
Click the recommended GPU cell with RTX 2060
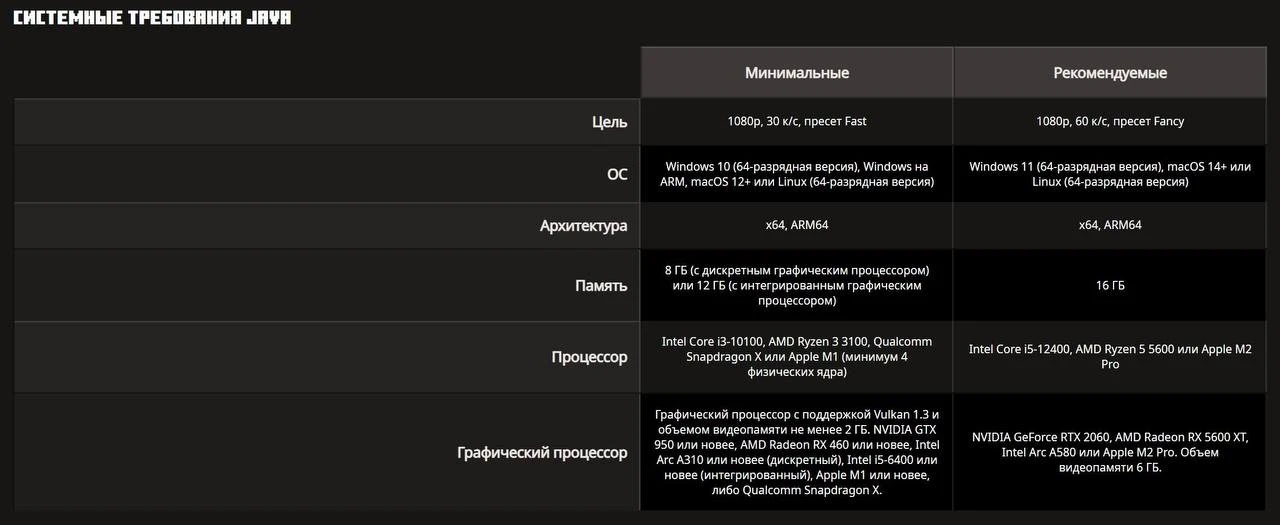[1110, 452]
